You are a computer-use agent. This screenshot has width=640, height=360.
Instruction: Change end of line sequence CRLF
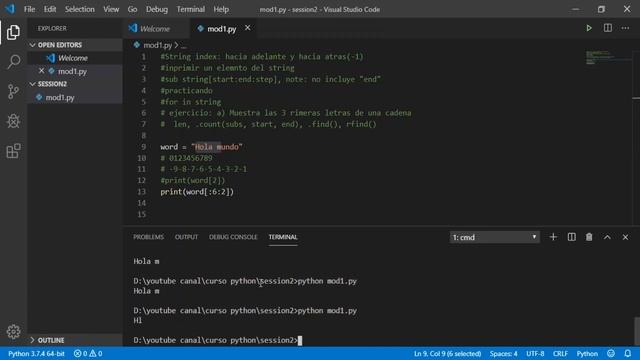(x=560, y=353)
